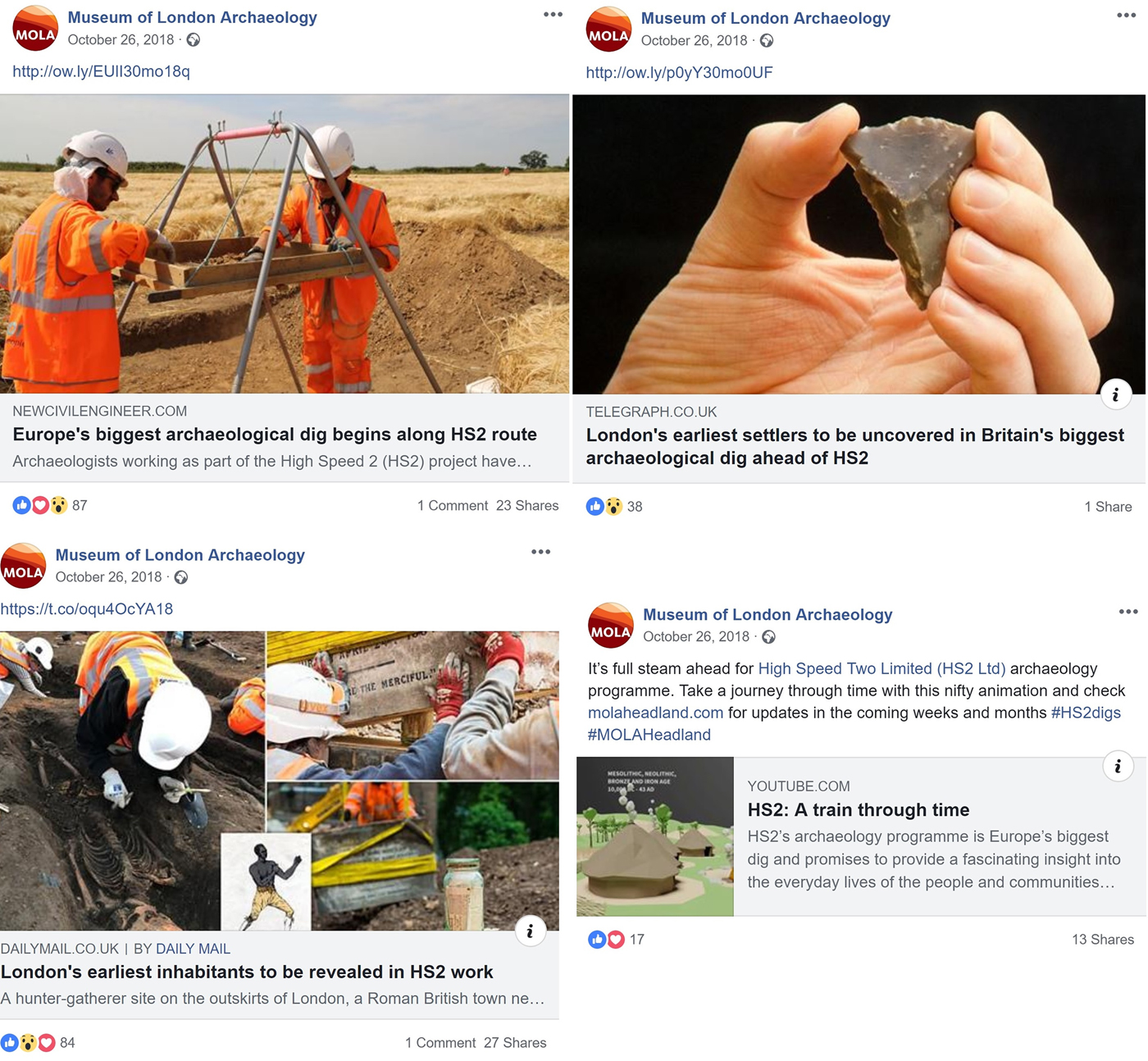Open options menu on the New Civil Engineer post

tap(553, 15)
